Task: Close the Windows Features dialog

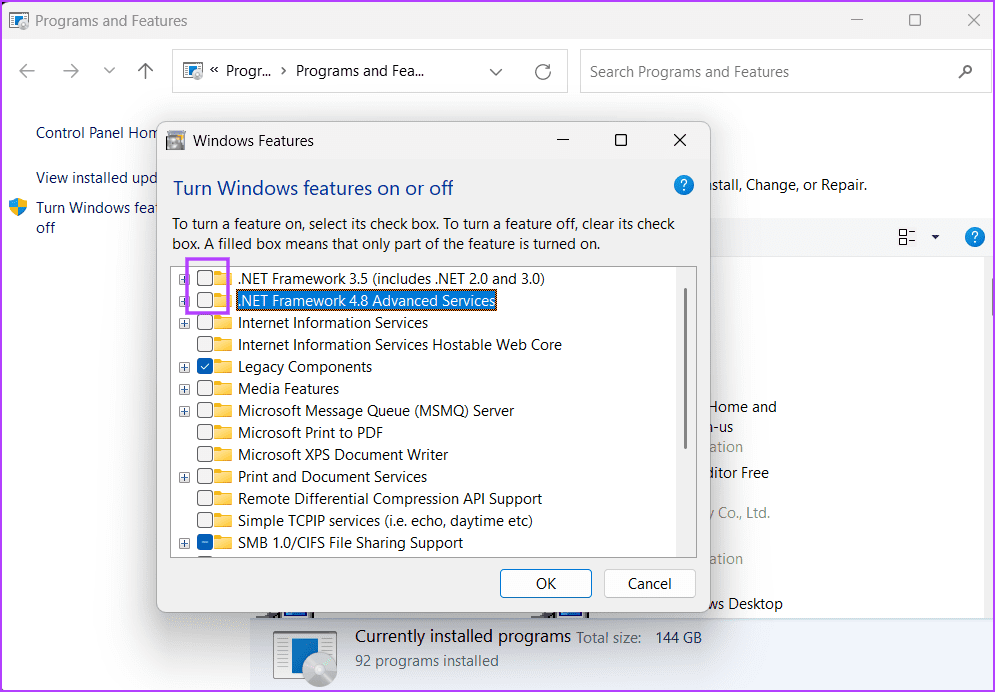Action: (x=680, y=140)
